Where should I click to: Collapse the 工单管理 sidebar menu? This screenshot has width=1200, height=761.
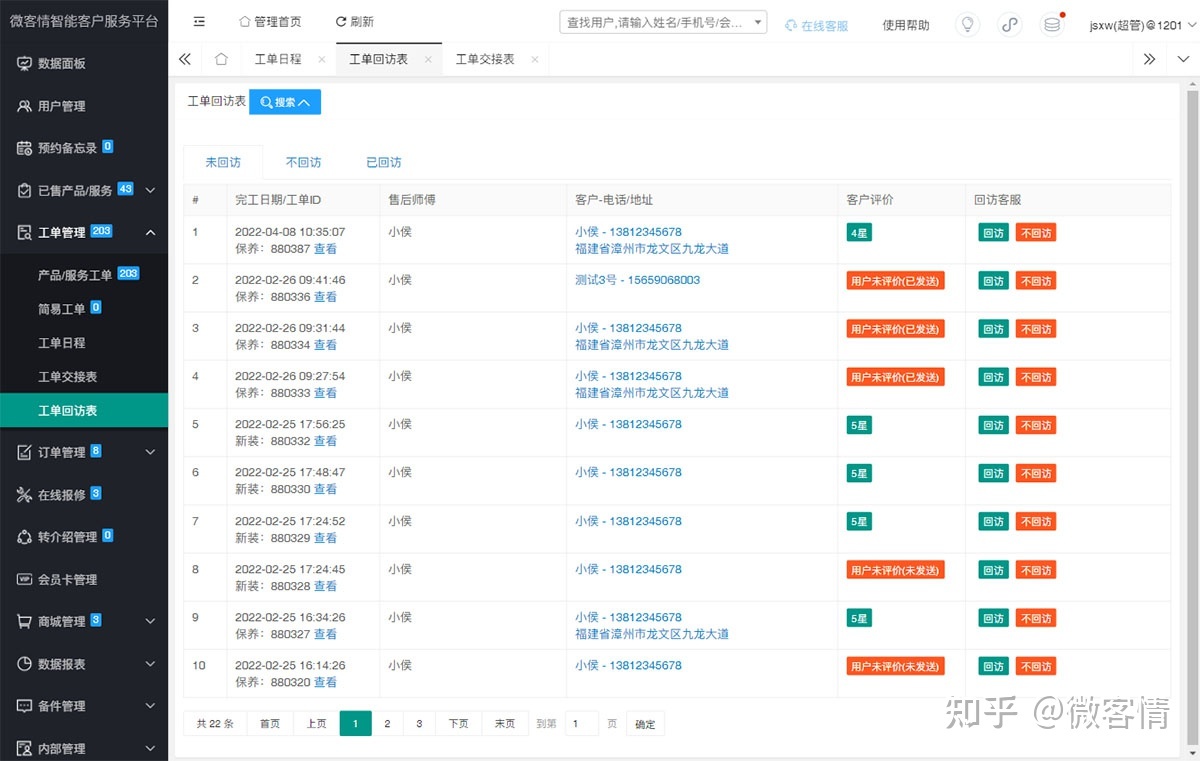84,233
